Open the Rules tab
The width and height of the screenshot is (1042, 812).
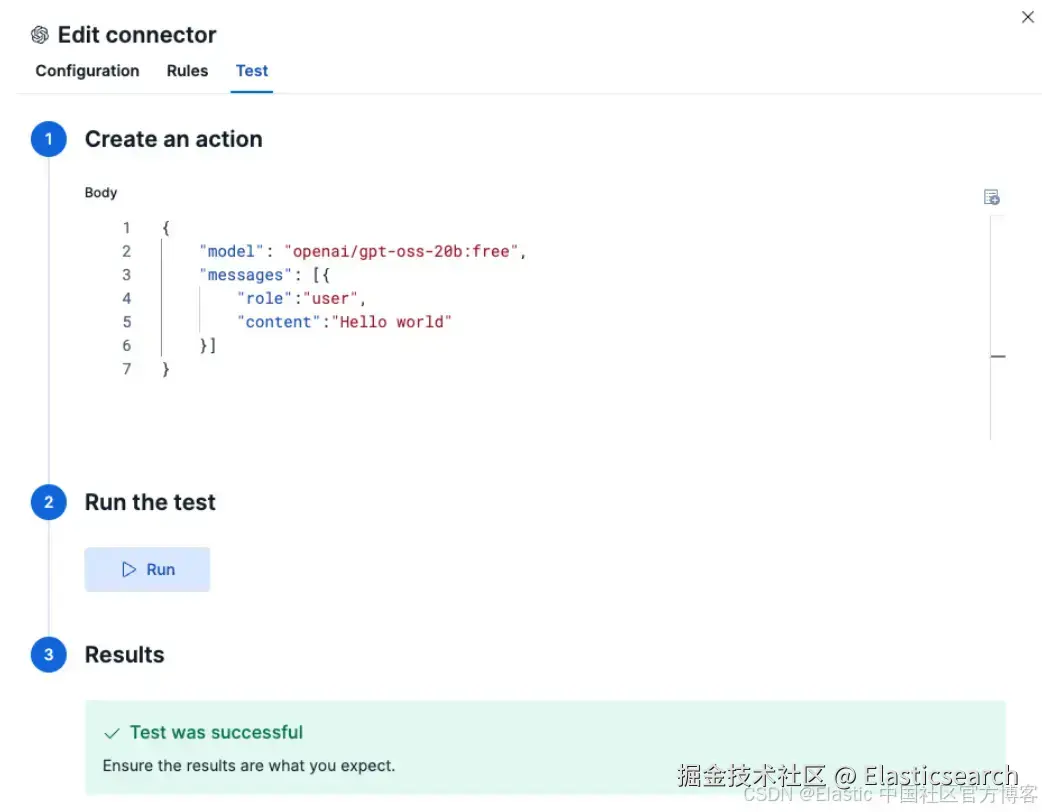tap(187, 71)
